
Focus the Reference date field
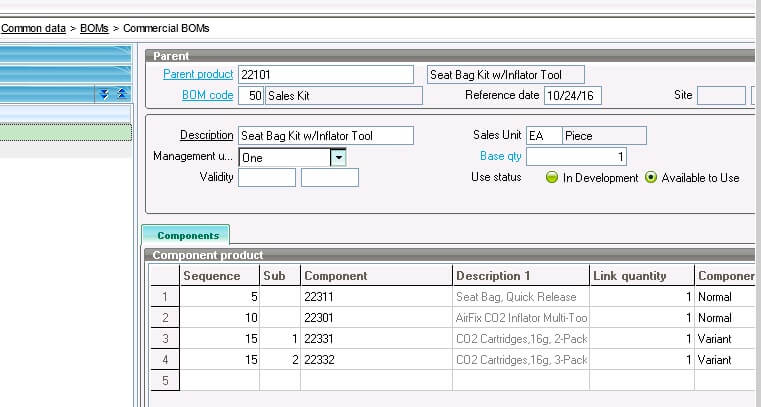click(x=572, y=96)
